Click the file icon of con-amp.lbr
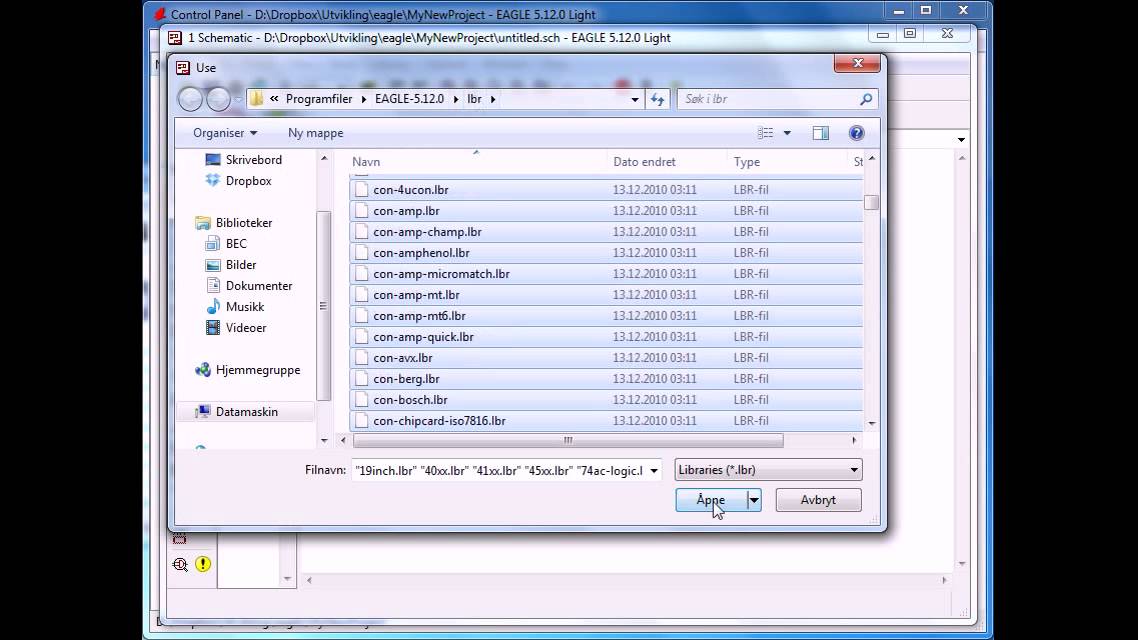 pos(361,210)
